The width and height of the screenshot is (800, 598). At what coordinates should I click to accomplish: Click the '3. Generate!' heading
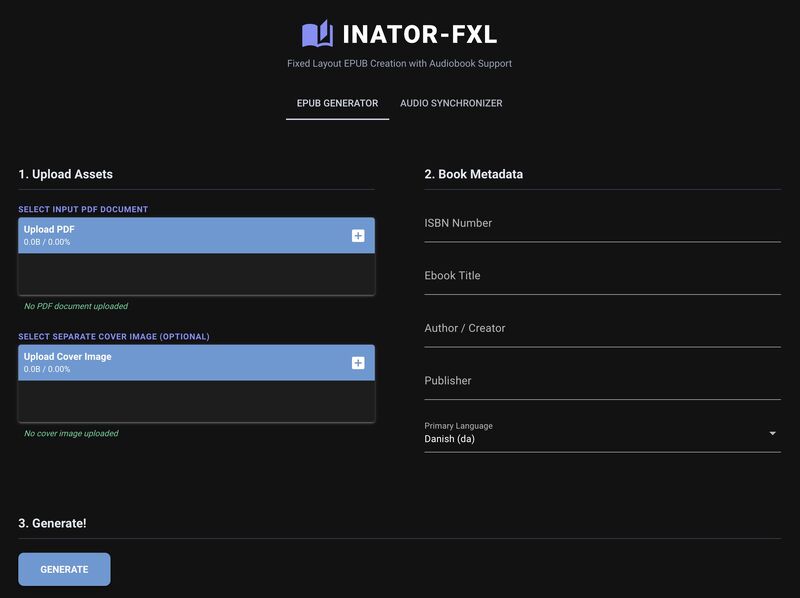click(52, 523)
